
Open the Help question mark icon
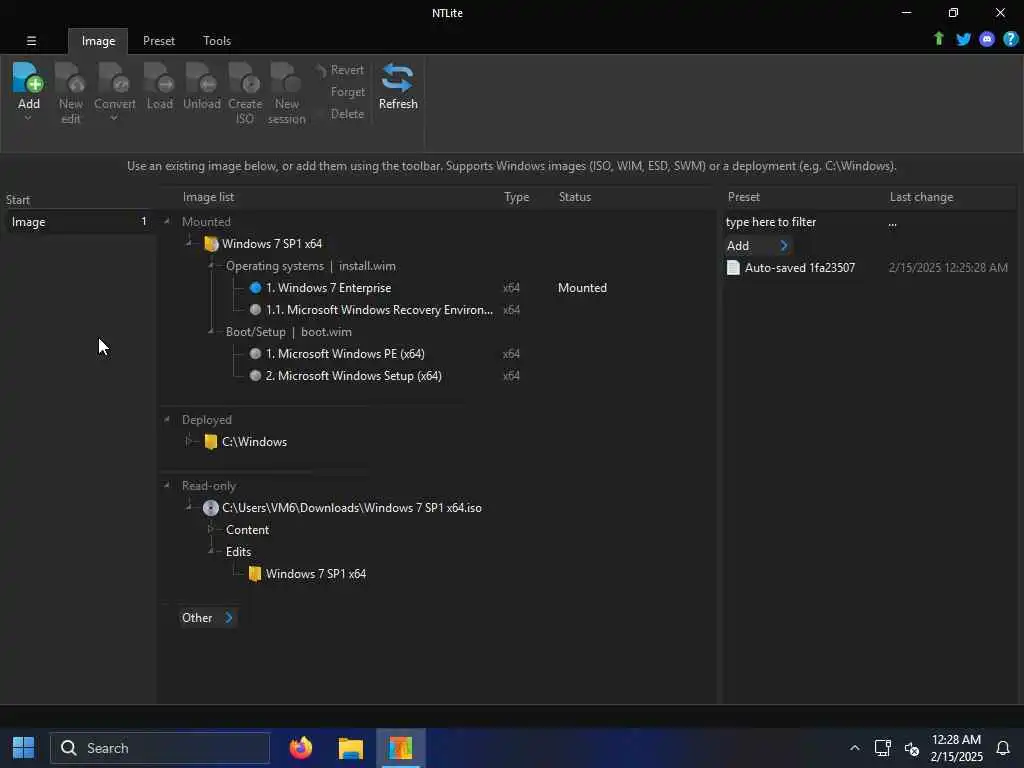tap(1010, 39)
